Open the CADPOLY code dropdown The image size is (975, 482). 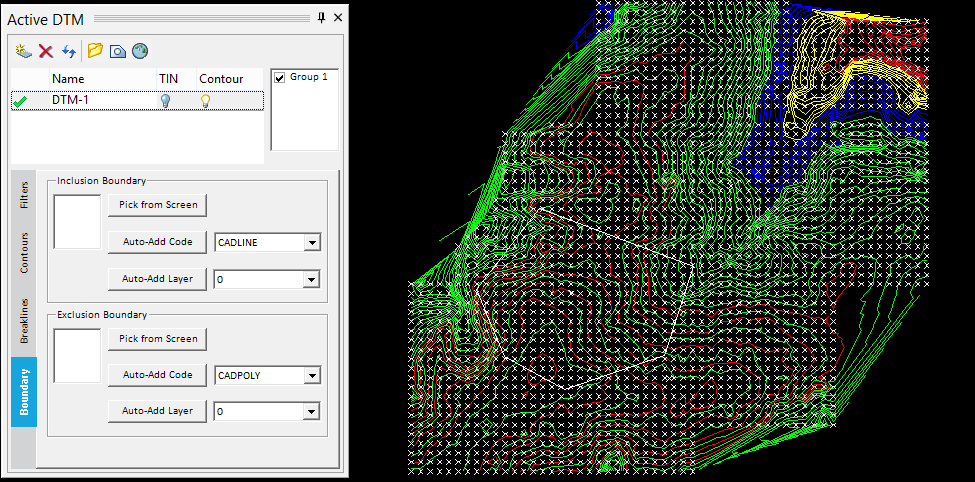[312, 376]
